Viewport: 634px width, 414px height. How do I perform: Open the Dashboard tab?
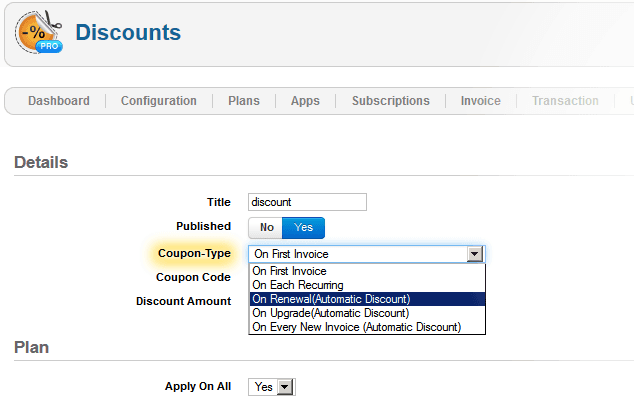click(59, 101)
